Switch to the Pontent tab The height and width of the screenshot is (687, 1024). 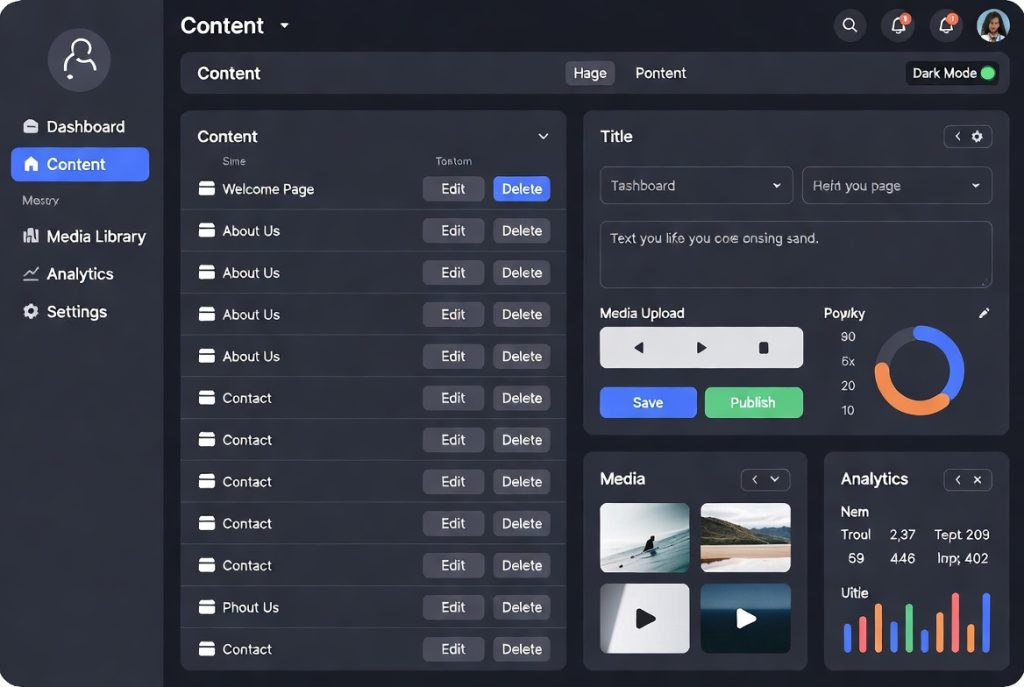tap(660, 73)
